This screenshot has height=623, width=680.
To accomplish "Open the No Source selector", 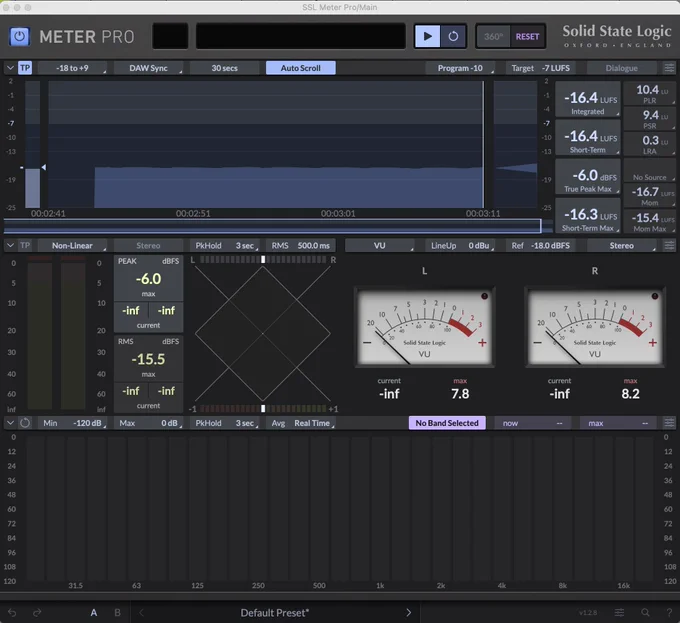I will 649,170.
